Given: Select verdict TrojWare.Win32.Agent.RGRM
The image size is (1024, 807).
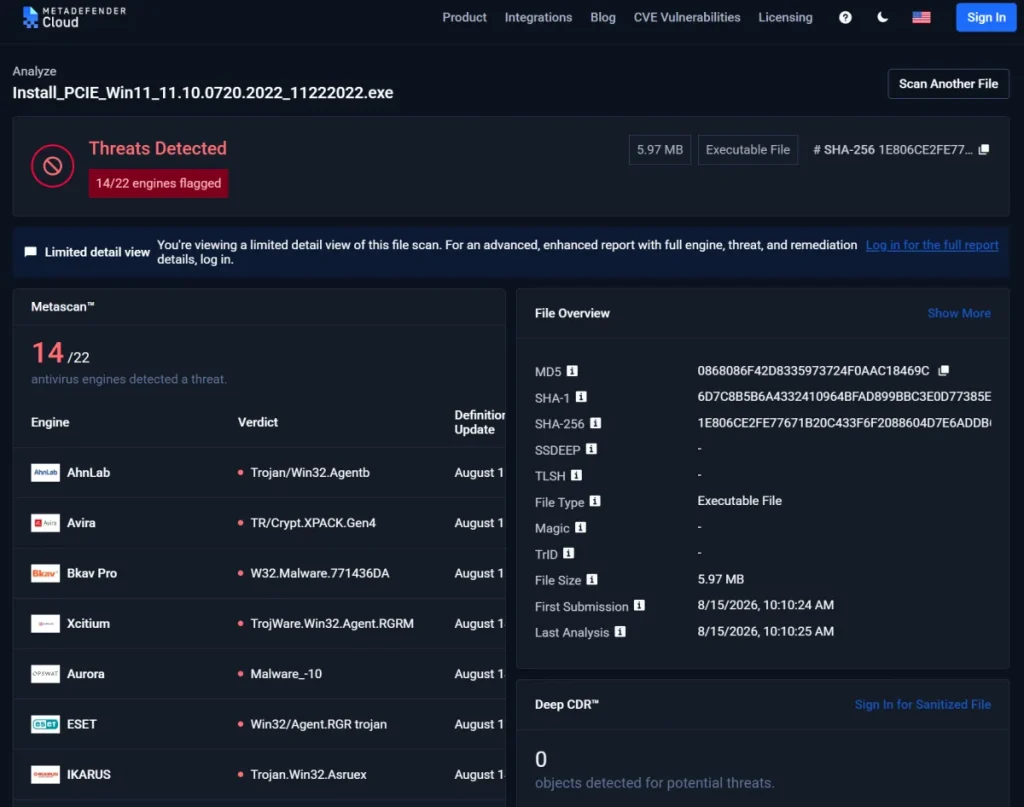Looking at the screenshot, I should 332,624.
